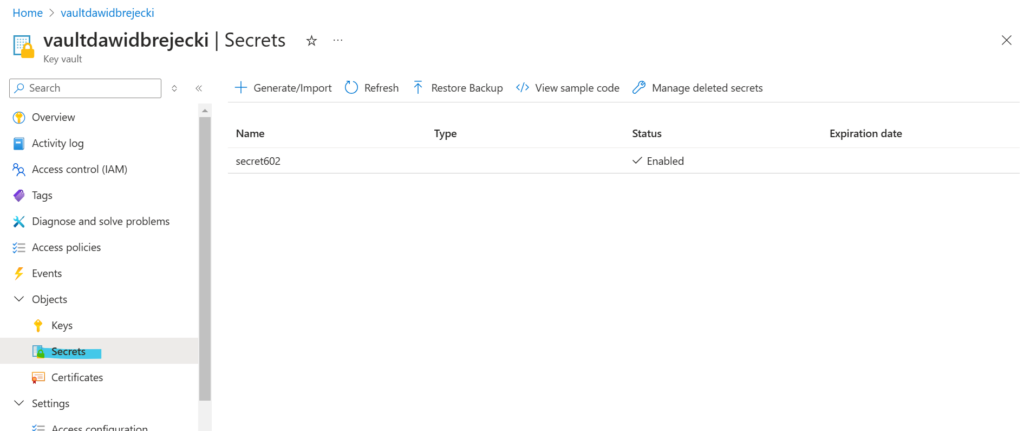Screen dimensions: 1024x431
Task: Open the secret602 entry
Action: pyautogui.click(x=258, y=161)
